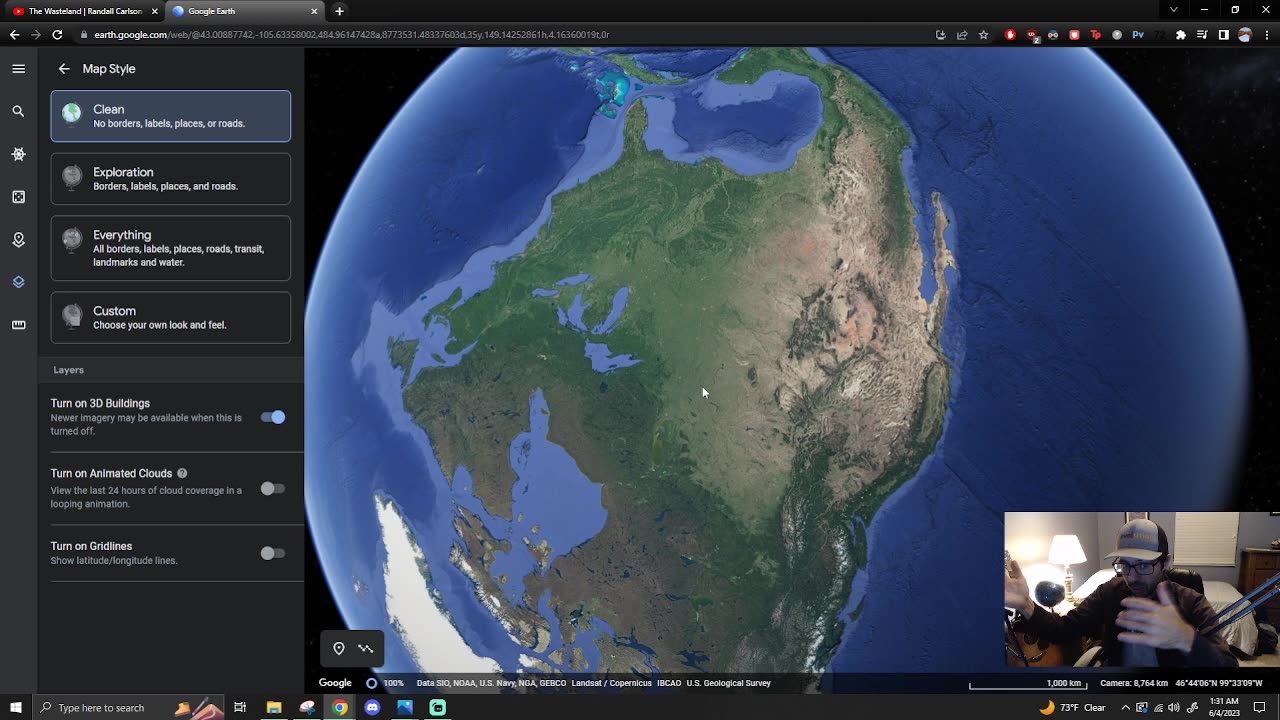Viewport: 1280px width, 720px height.
Task: Click the Landsat / Copernicus attribution text
Action: (610, 683)
